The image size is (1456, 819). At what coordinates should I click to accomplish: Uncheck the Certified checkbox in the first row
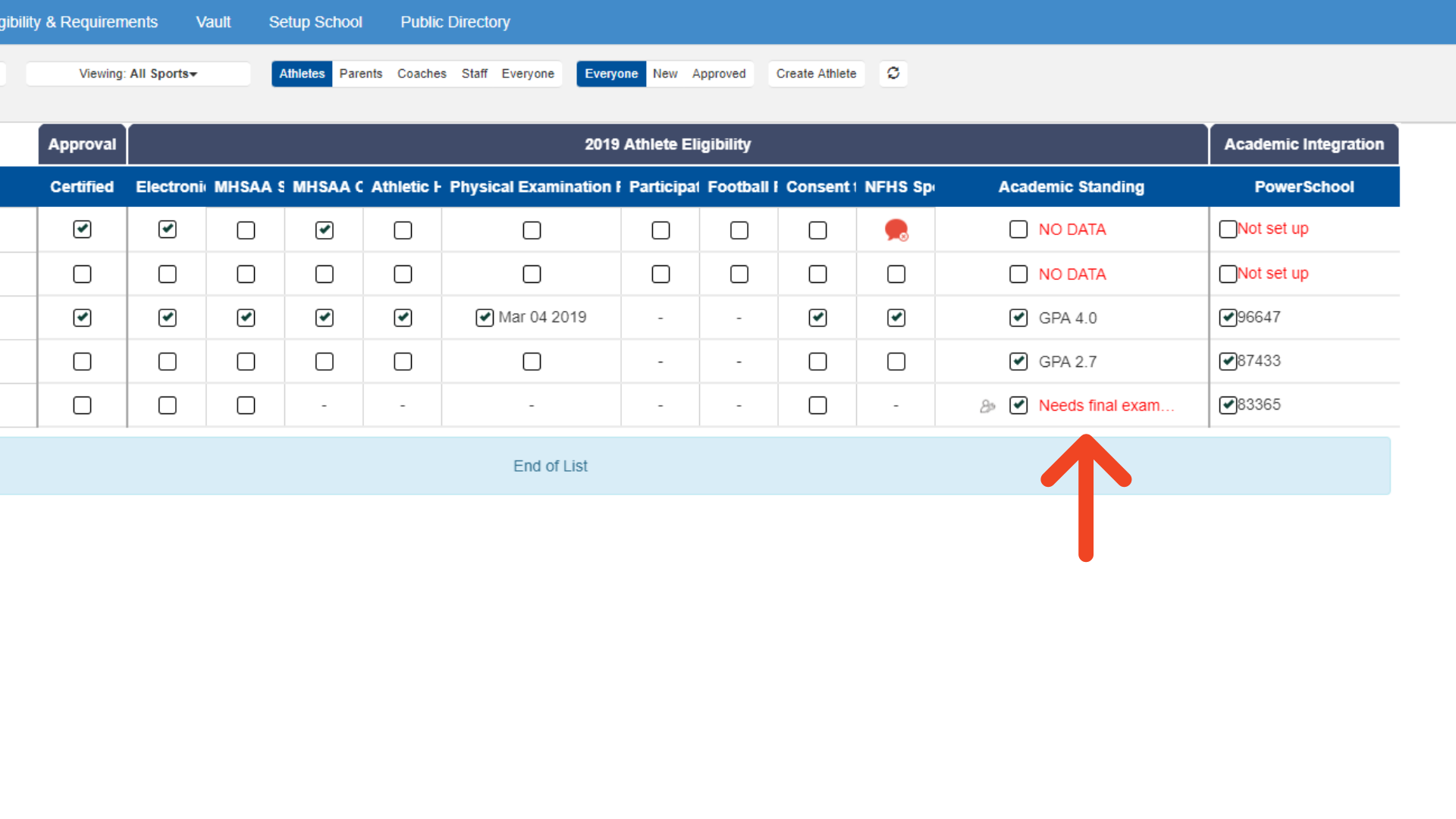(82, 229)
